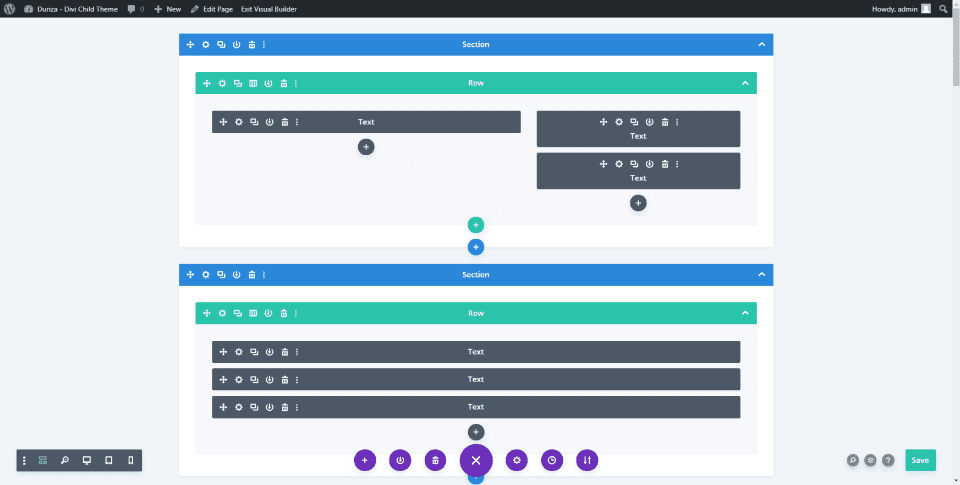960x485 pixels.
Task: Add new row with green plus button
Action: 476,225
